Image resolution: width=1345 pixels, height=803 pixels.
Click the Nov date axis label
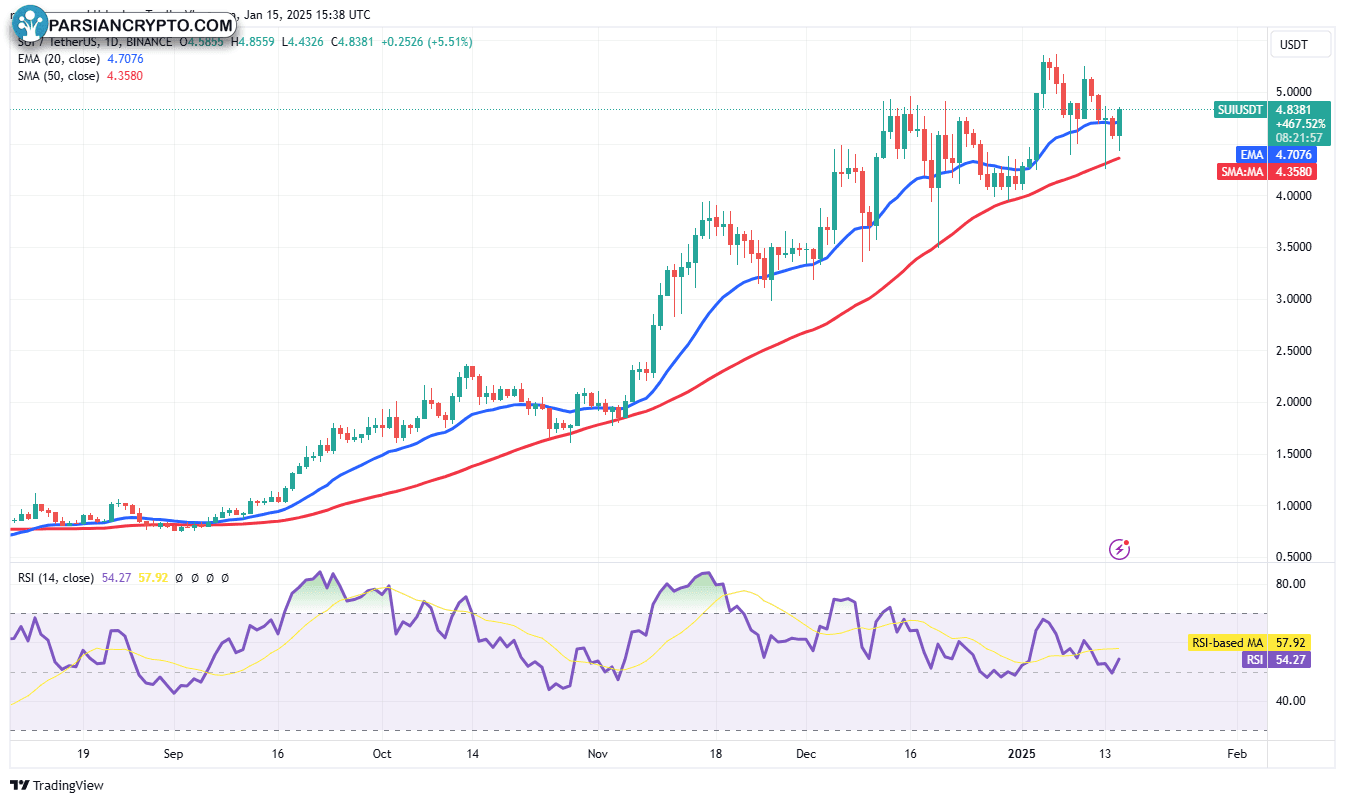(x=597, y=754)
